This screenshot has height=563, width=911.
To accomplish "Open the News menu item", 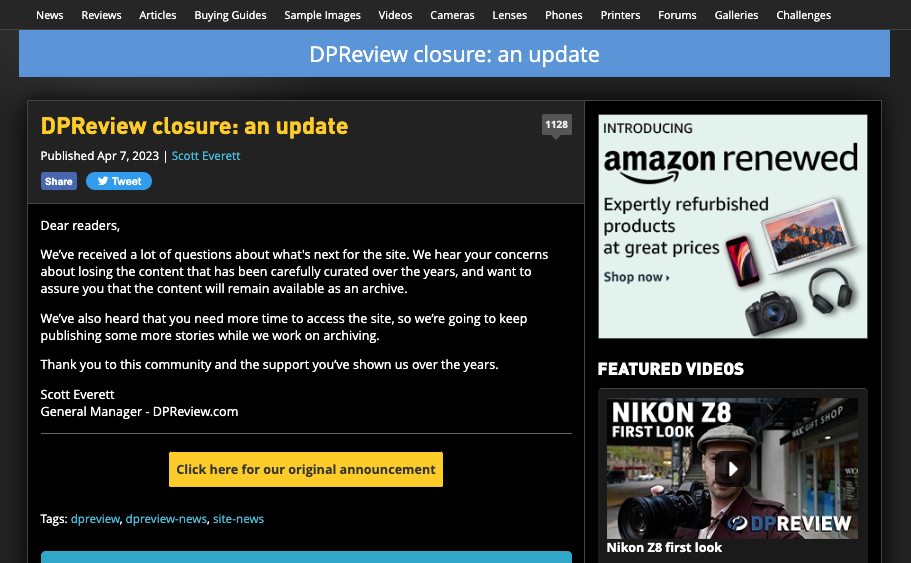I will (x=49, y=15).
